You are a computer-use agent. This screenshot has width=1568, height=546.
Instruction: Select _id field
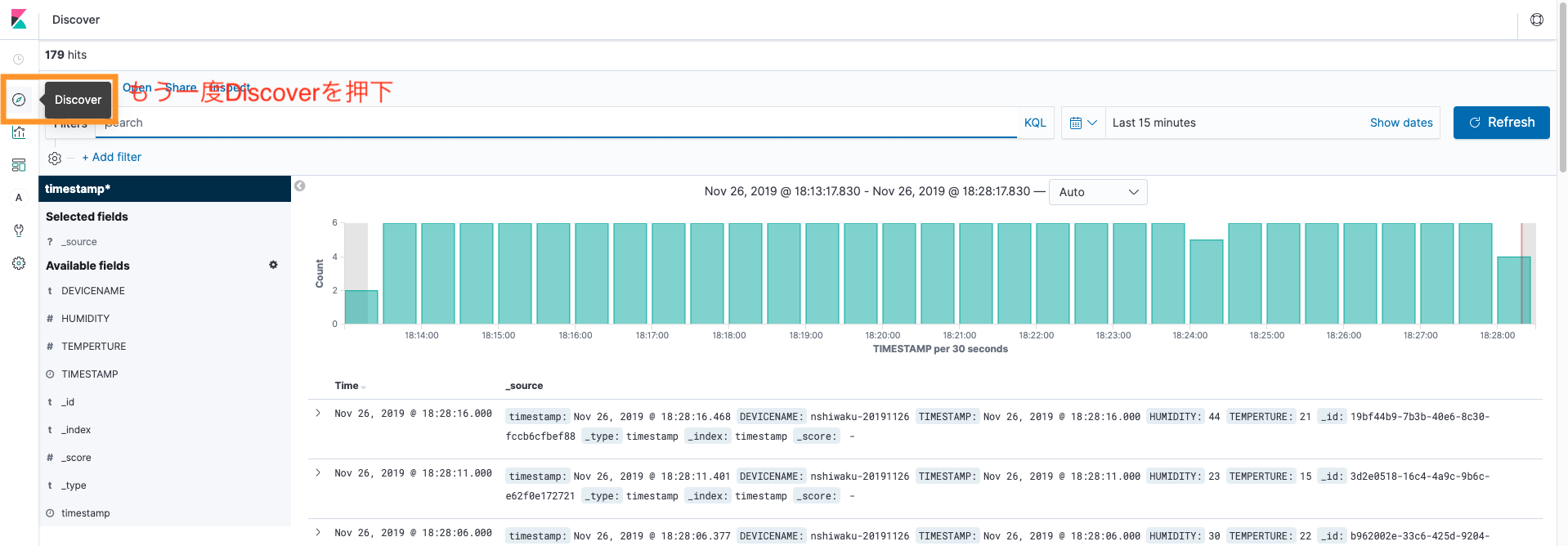68,402
